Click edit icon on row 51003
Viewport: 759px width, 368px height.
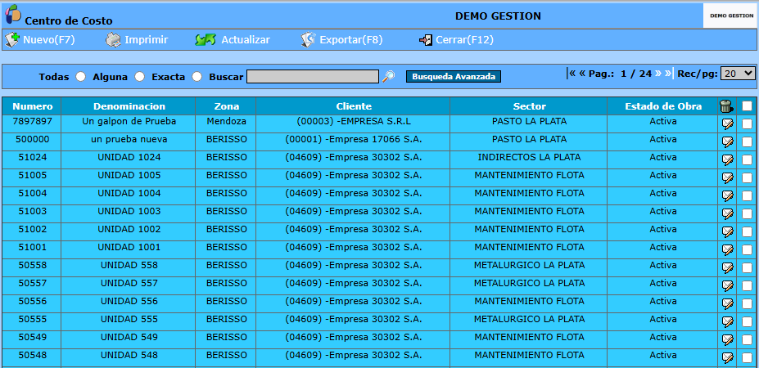tap(727, 214)
